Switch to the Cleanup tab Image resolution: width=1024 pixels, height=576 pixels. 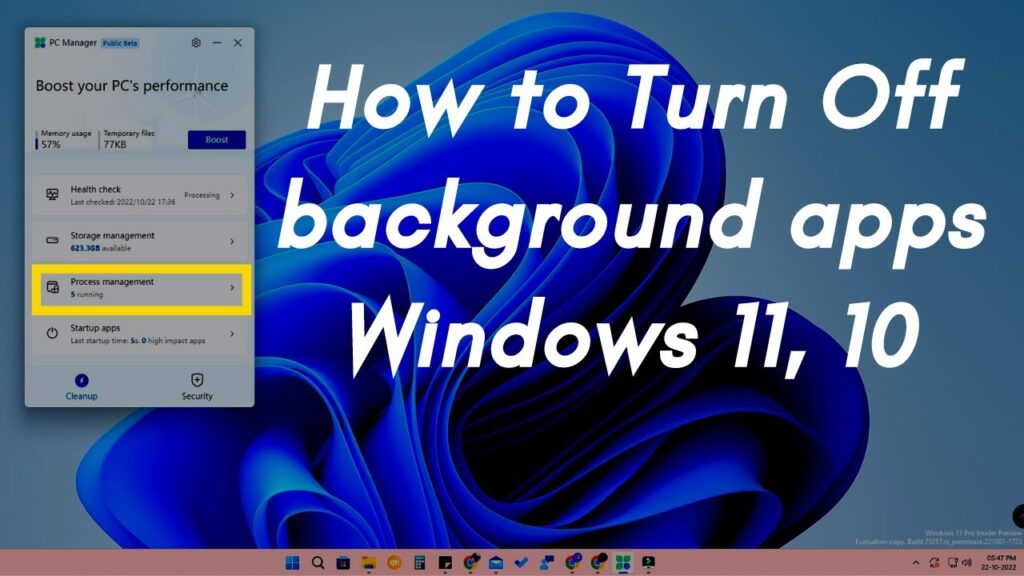(x=82, y=387)
